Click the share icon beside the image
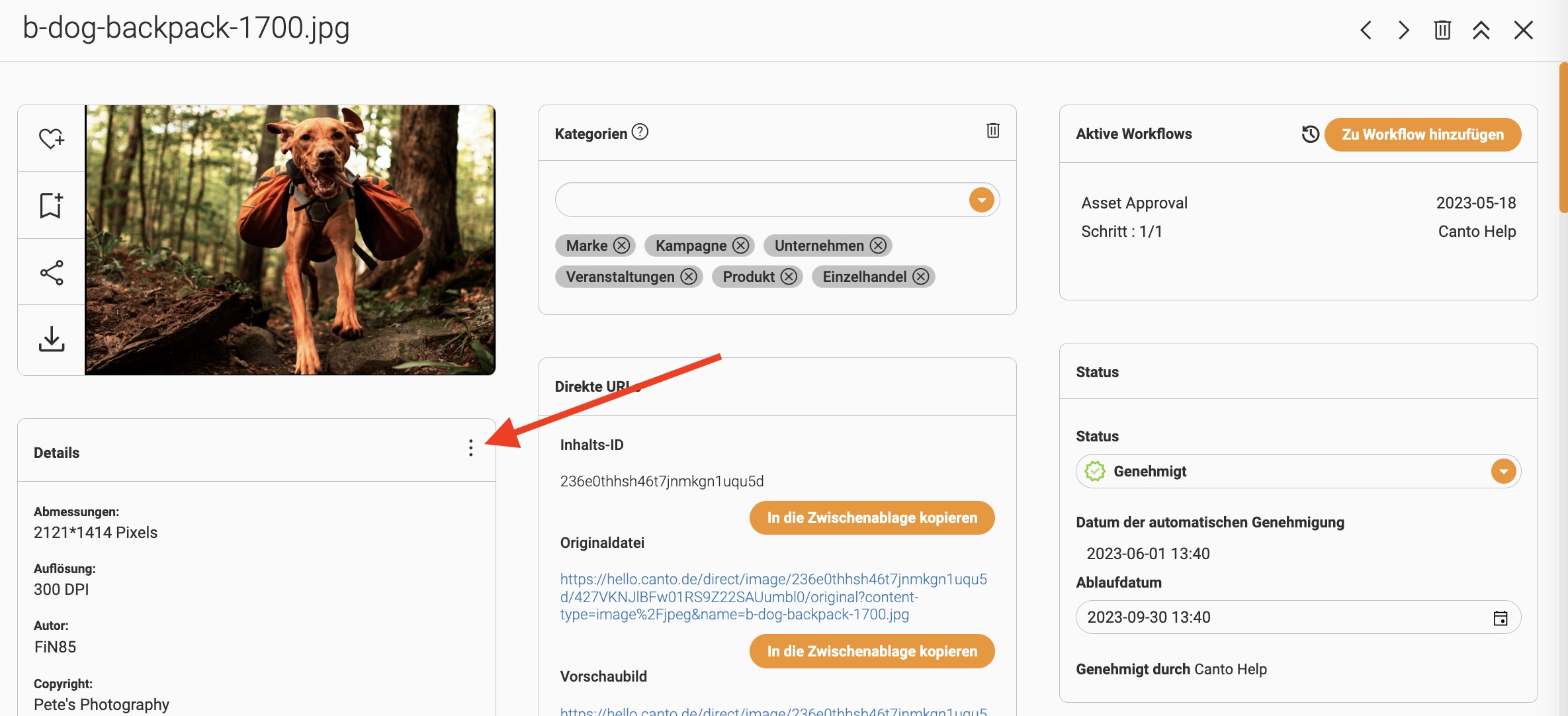 [51, 272]
